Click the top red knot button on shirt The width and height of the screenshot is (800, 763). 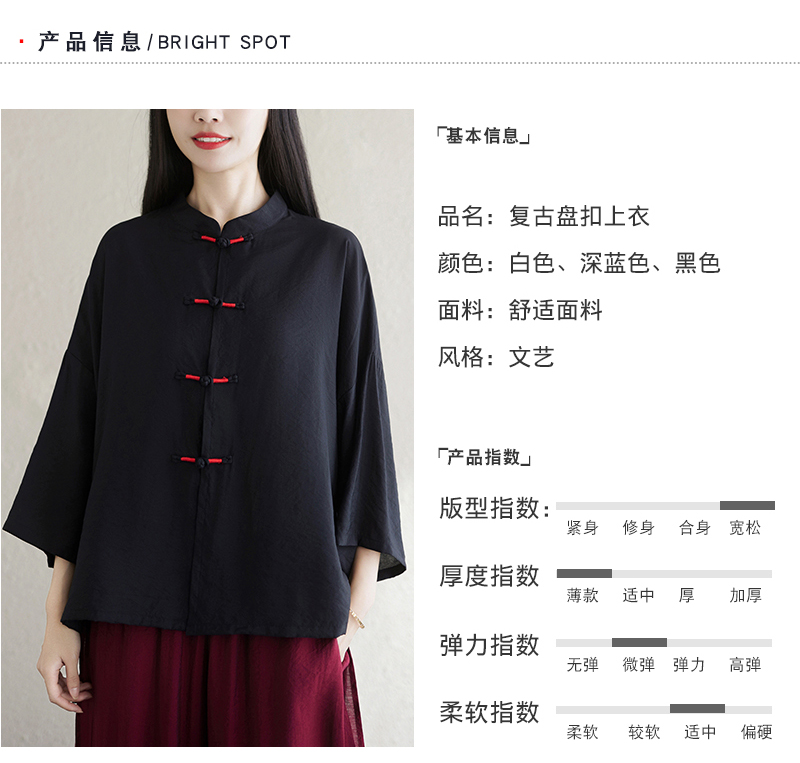[223, 240]
